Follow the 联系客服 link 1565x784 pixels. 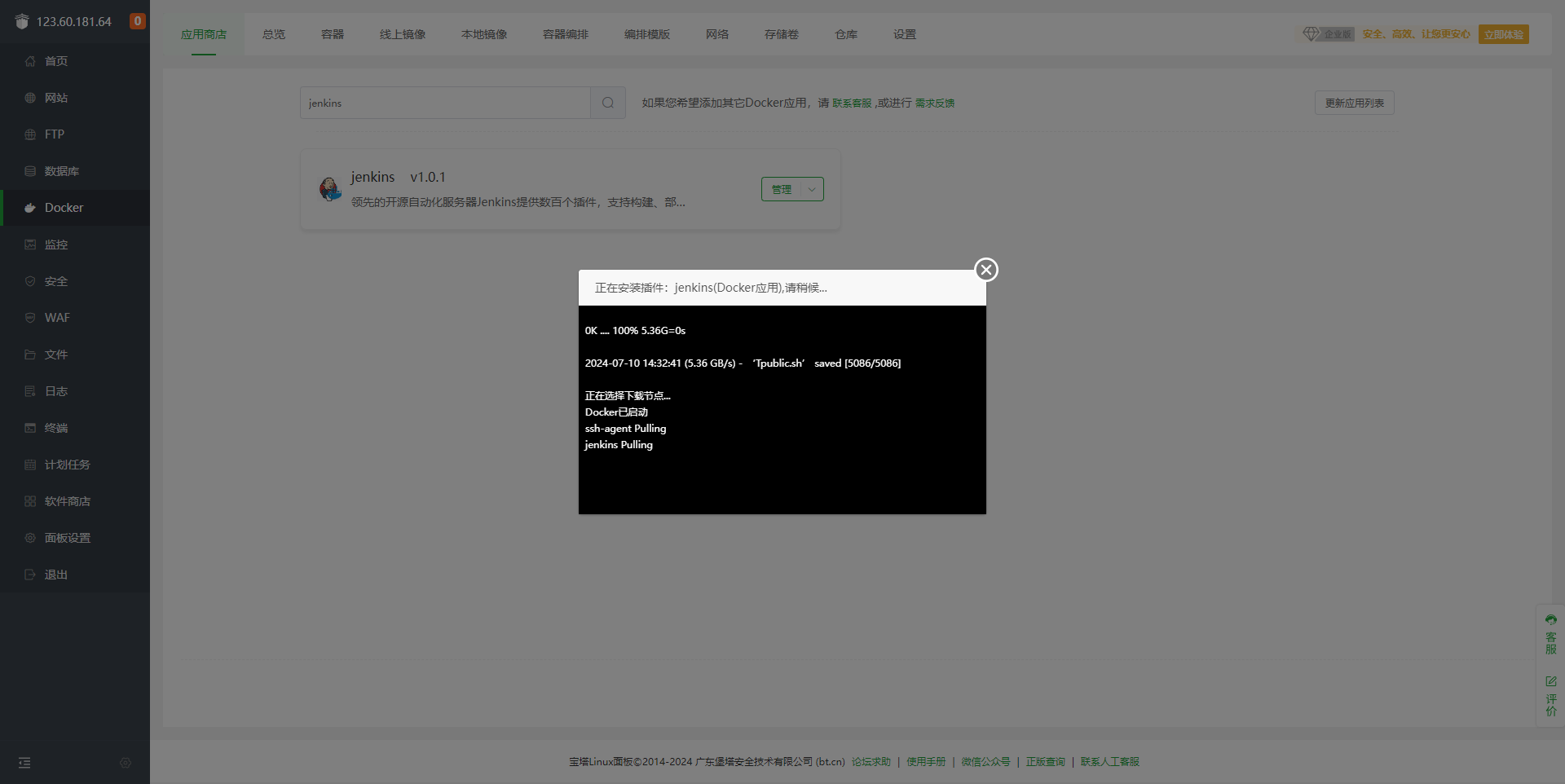[x=852, y=103]
